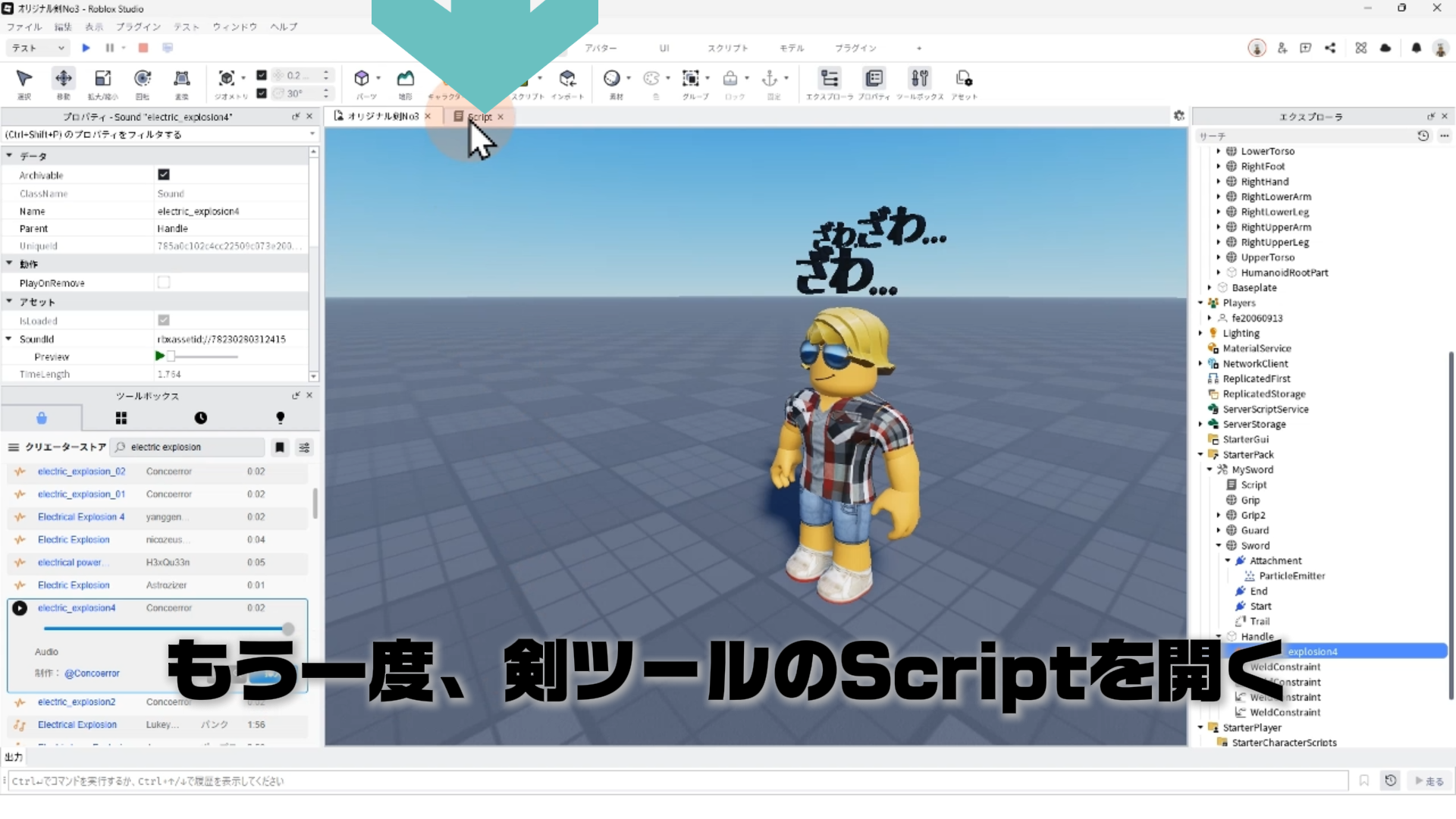Screen dimensions: 1456x819
Task: Collapse the StarterPack tree node
Action: pos(1200,454)
